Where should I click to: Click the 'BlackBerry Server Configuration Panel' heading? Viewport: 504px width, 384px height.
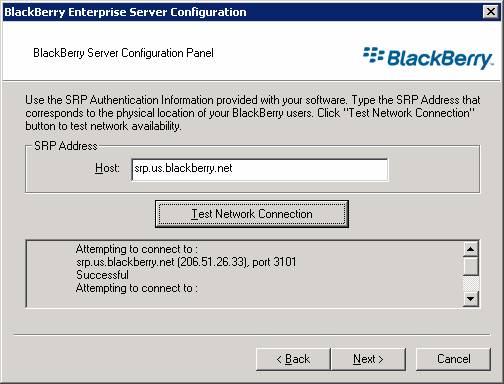[123, 53]
